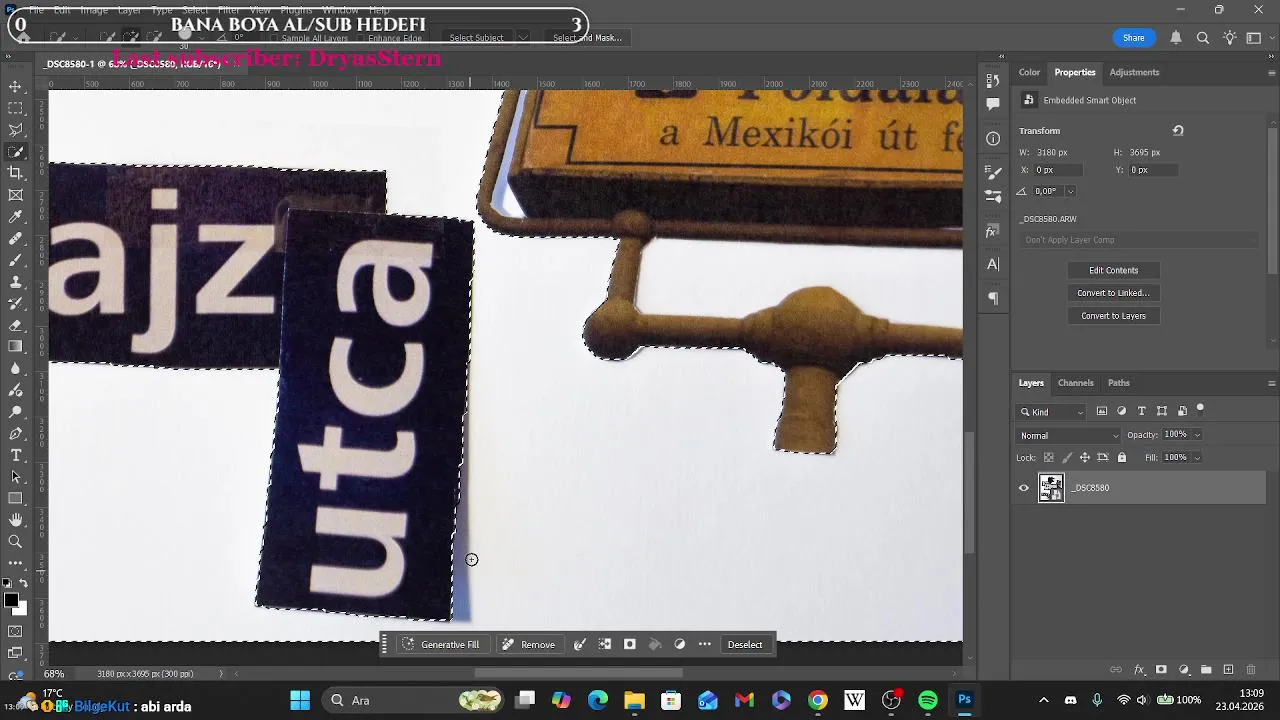Image resolution: width=1280 pixels, height=720 pixels.
Task: Open the Properties panel menu
Action: click(1271, 73)
